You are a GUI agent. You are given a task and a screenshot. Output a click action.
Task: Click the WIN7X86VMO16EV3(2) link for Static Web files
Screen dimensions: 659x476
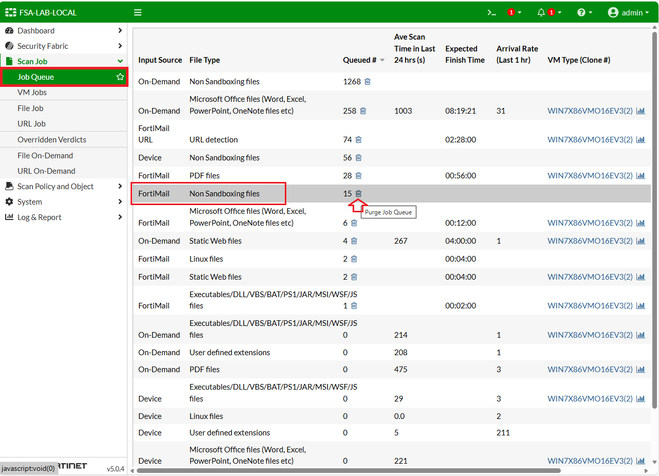coord(590,241)
